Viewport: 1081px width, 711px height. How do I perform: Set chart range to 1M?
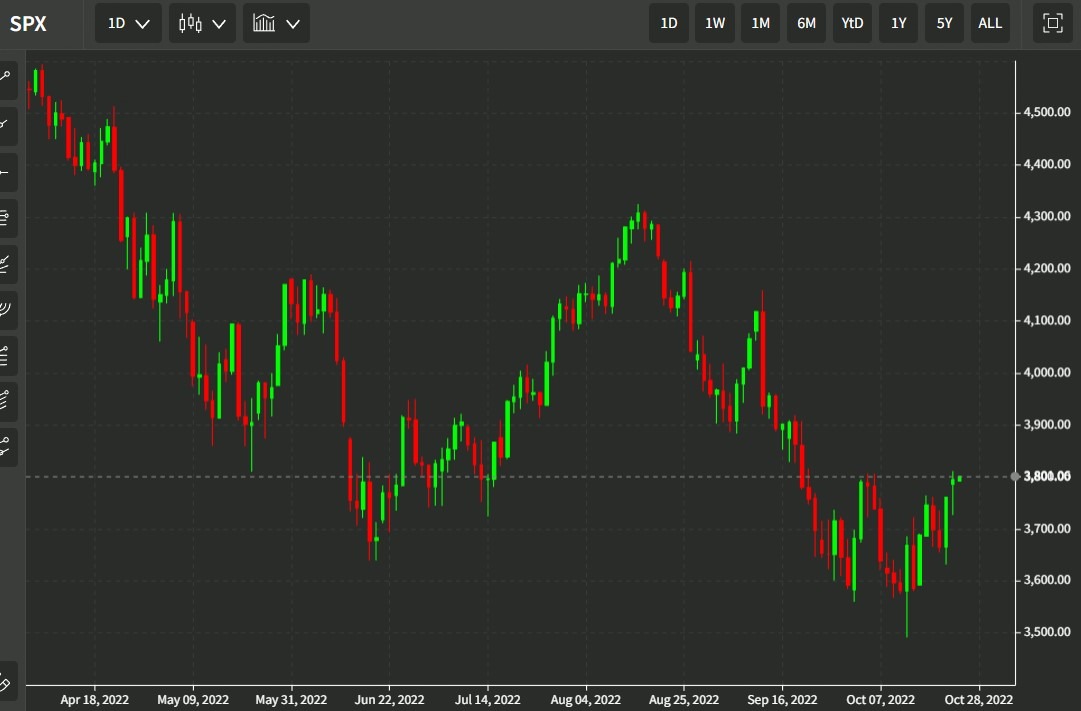(760, 23)
